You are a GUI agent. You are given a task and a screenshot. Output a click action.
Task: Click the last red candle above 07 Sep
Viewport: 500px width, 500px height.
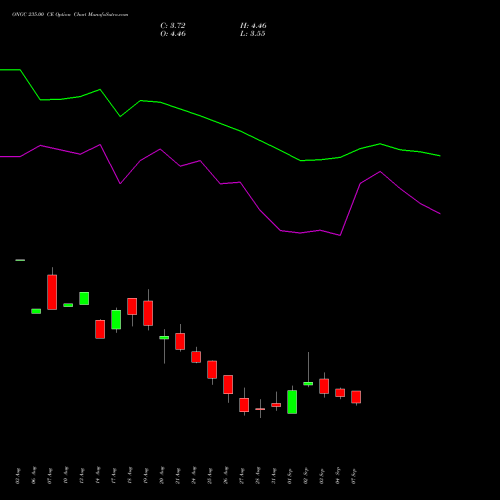point(356,397)
